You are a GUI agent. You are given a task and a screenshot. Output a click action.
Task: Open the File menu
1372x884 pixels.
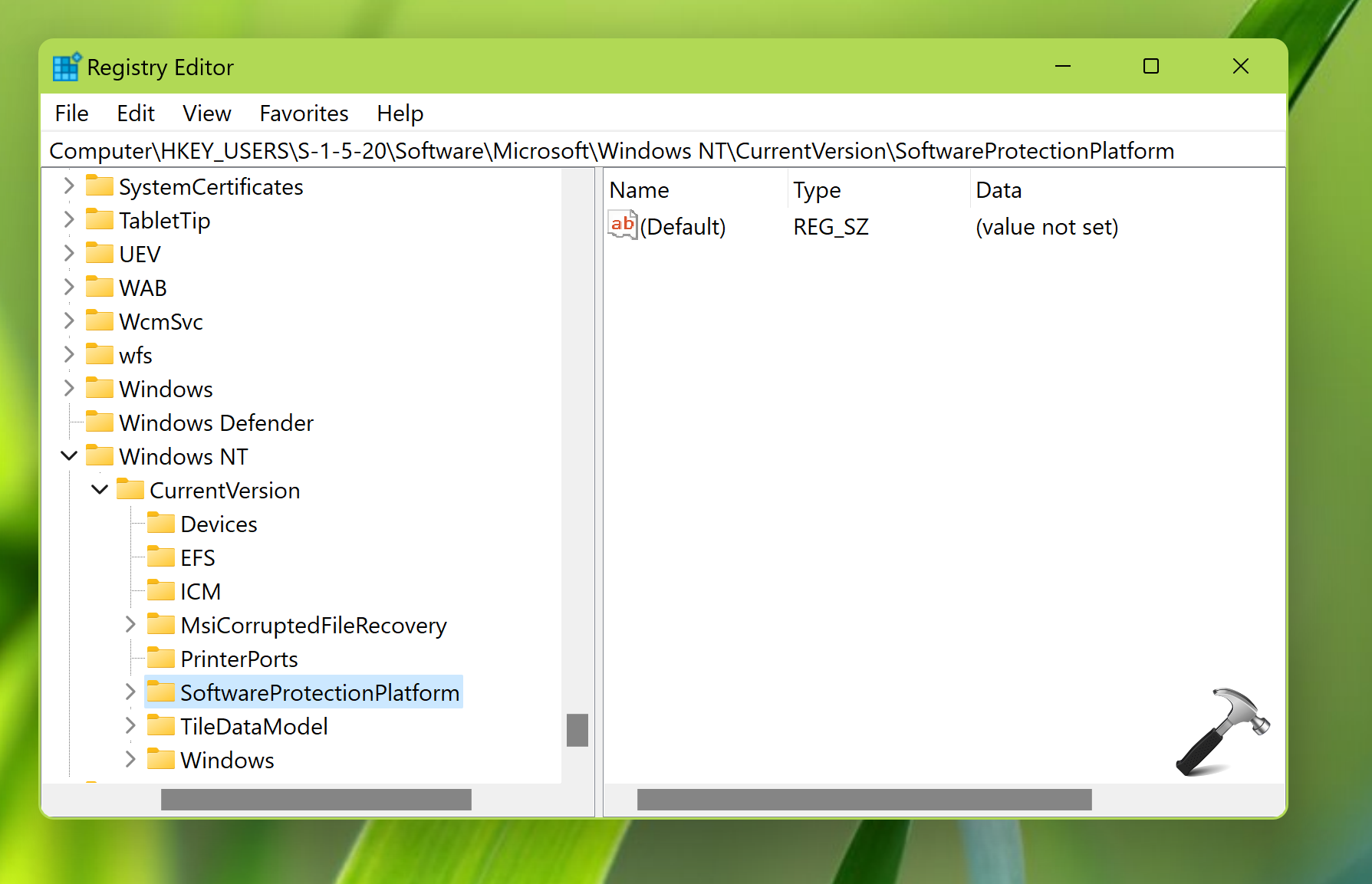[71, 113]
